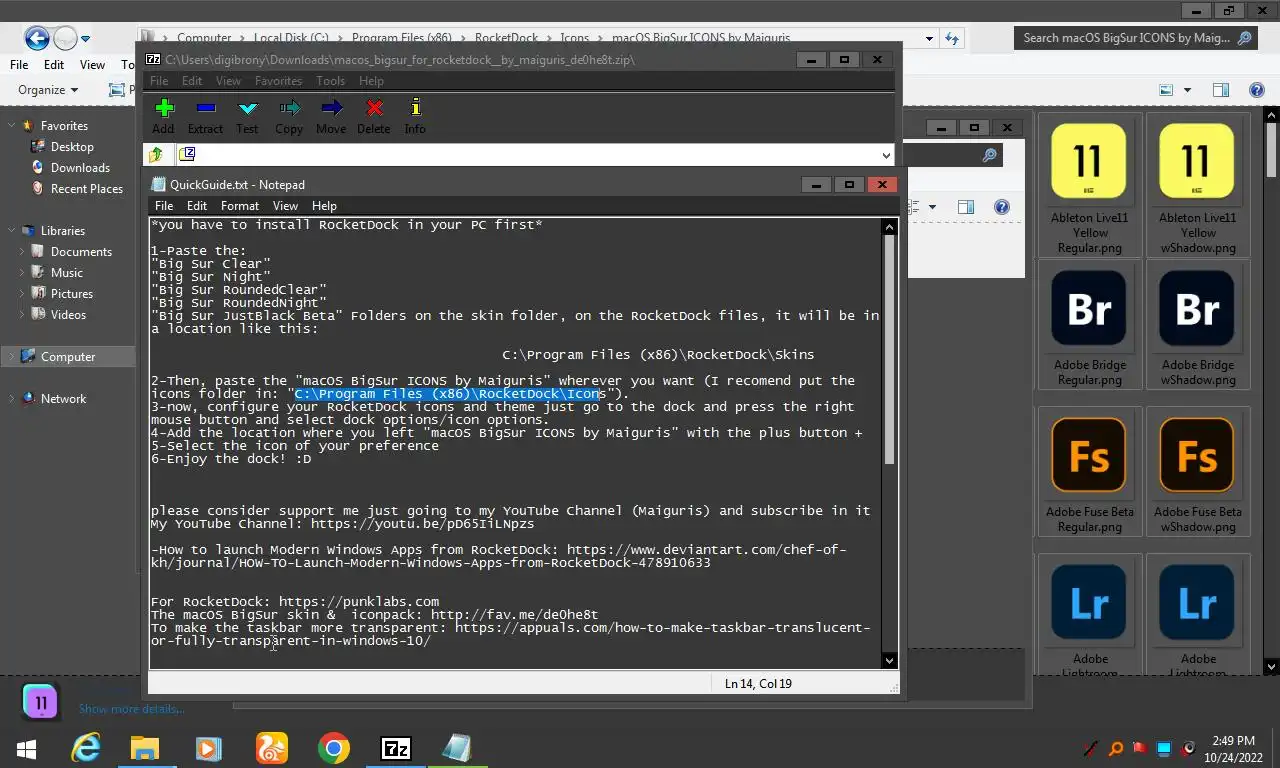Click the help icon in the middle Explorer window
The width and height of the screenshot is (1280, 768).
(x=1001, y=207)
